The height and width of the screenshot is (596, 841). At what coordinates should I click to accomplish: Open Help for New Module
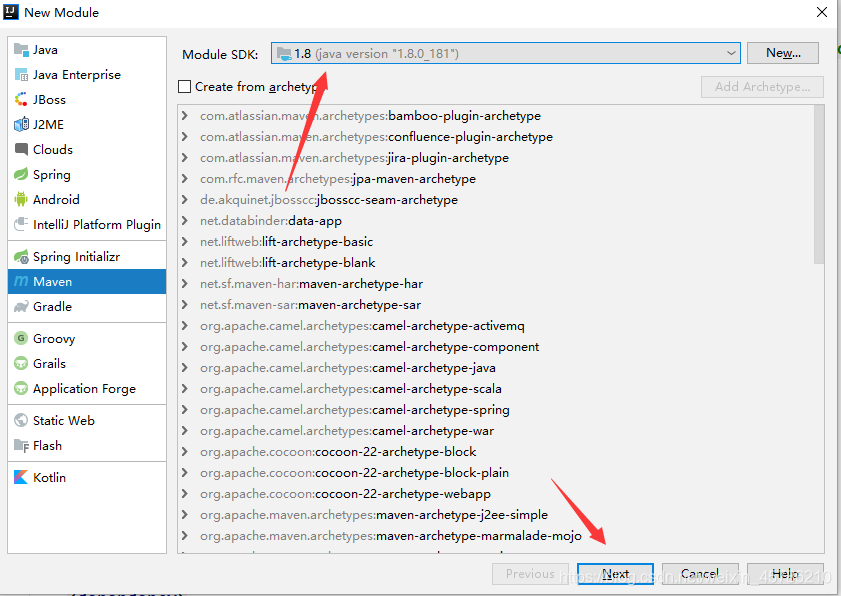(785, 573)
